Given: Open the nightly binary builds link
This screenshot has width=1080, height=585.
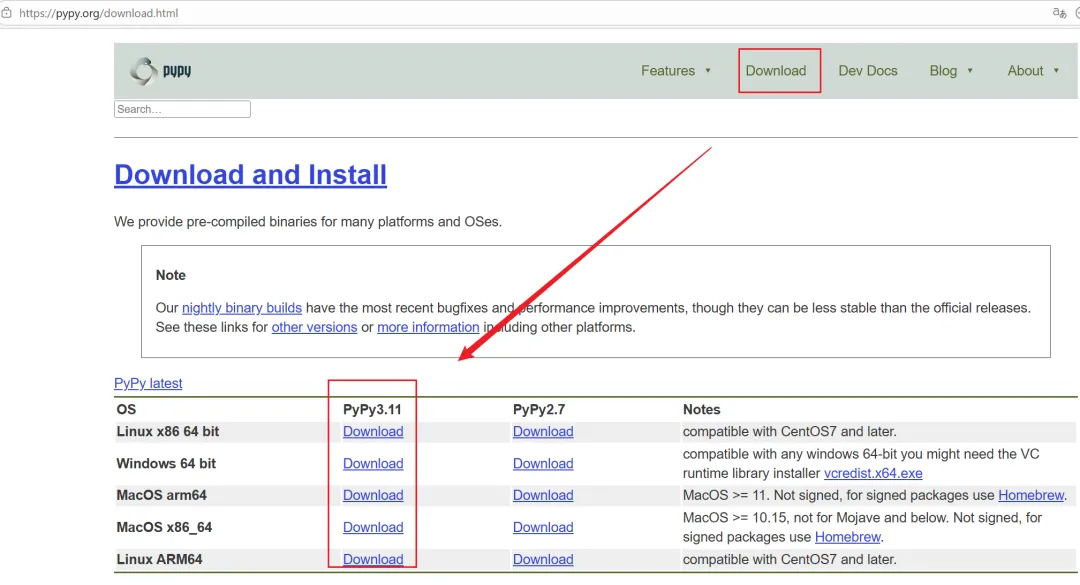Looking at the screenshot, I should pos(242,308).
